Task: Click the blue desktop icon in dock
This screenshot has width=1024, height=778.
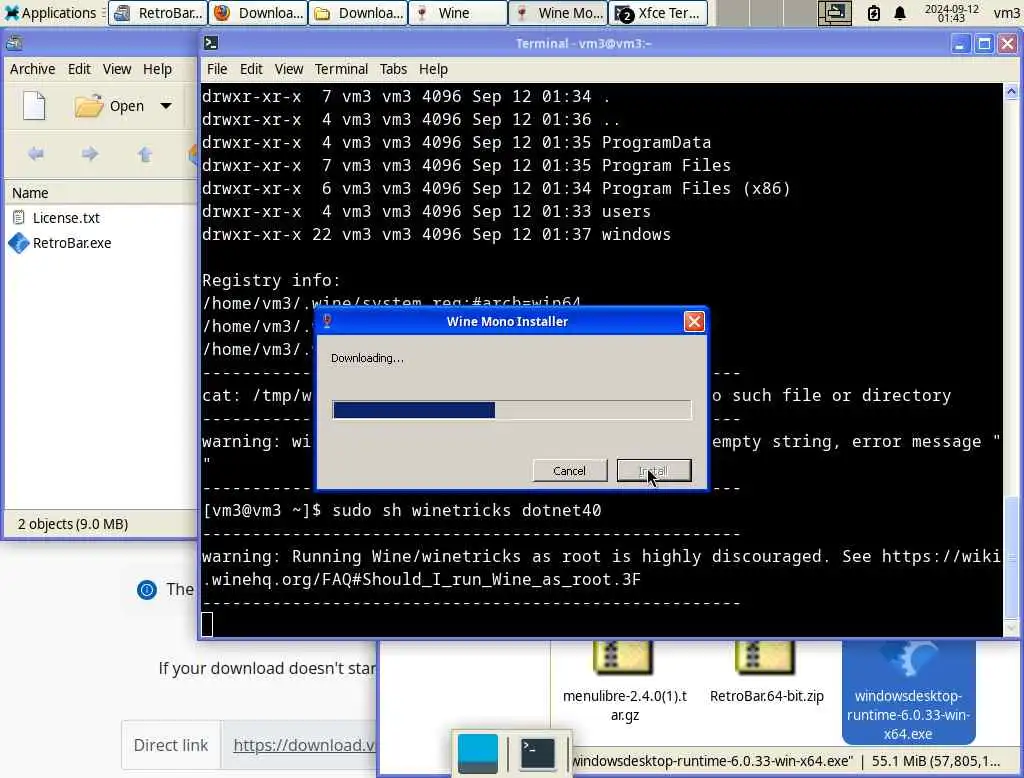Action: tap(477, 754)
